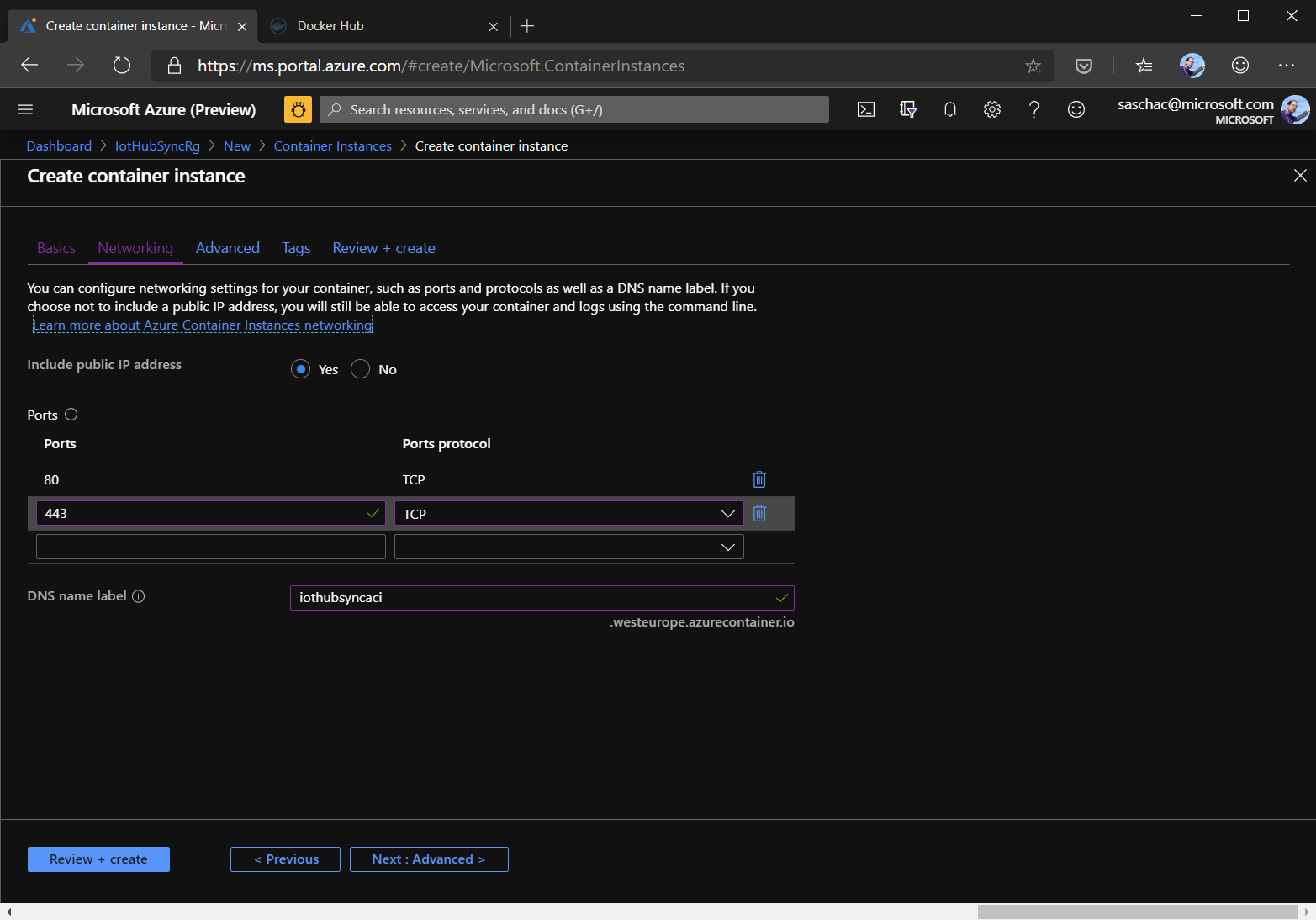This screenshot has width=1316, height=920.
Task: Switch to the Docker Hub browser tab
Action: pos(384,26)
